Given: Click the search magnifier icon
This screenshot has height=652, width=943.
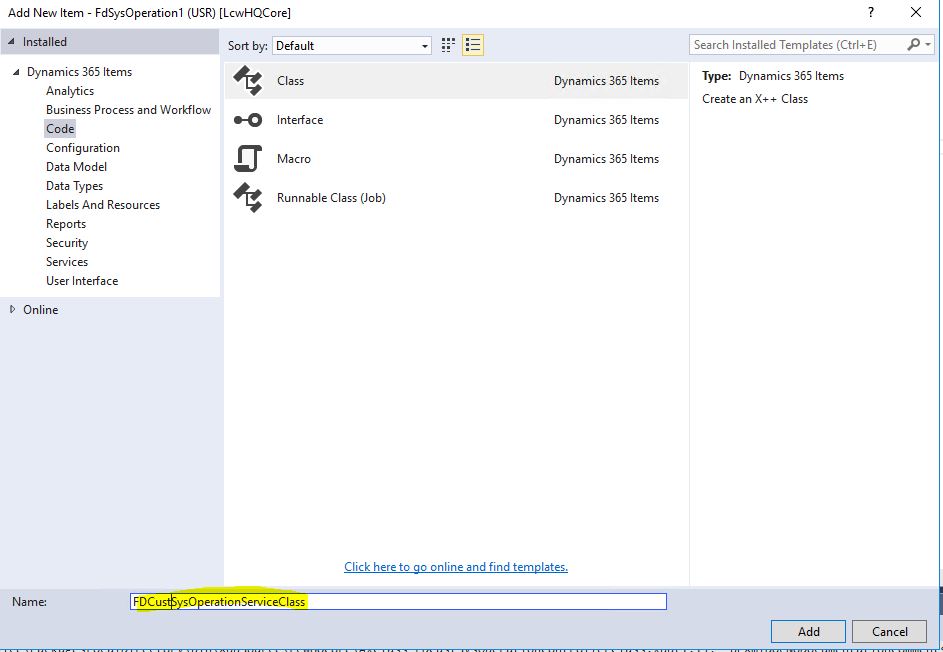Looking at the screenshot, I should click(914, 45).
